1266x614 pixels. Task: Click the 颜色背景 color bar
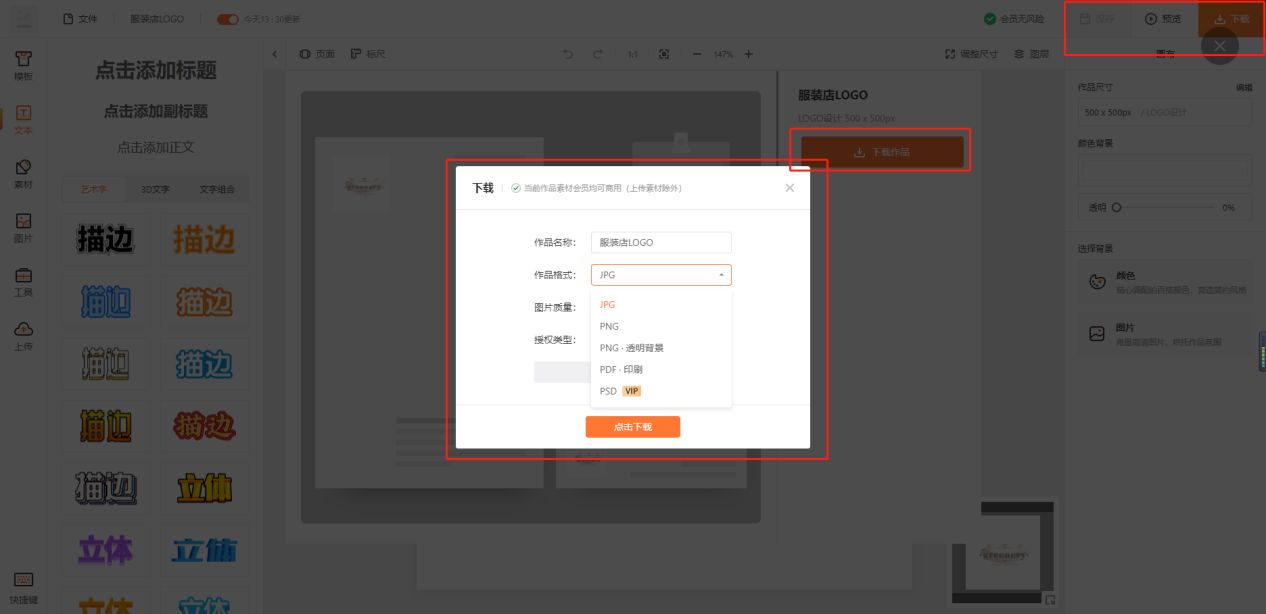pos(1164,170)
